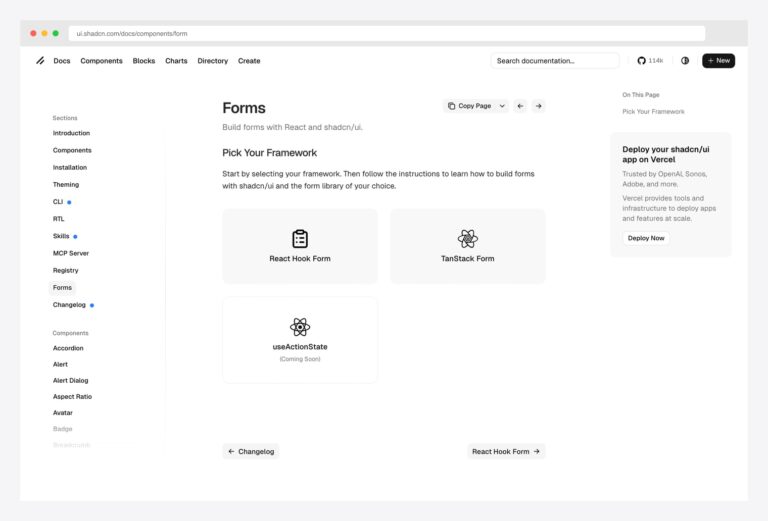Open the Docs menu item
This screenshot has width=768, height=521.
[62, 61]
